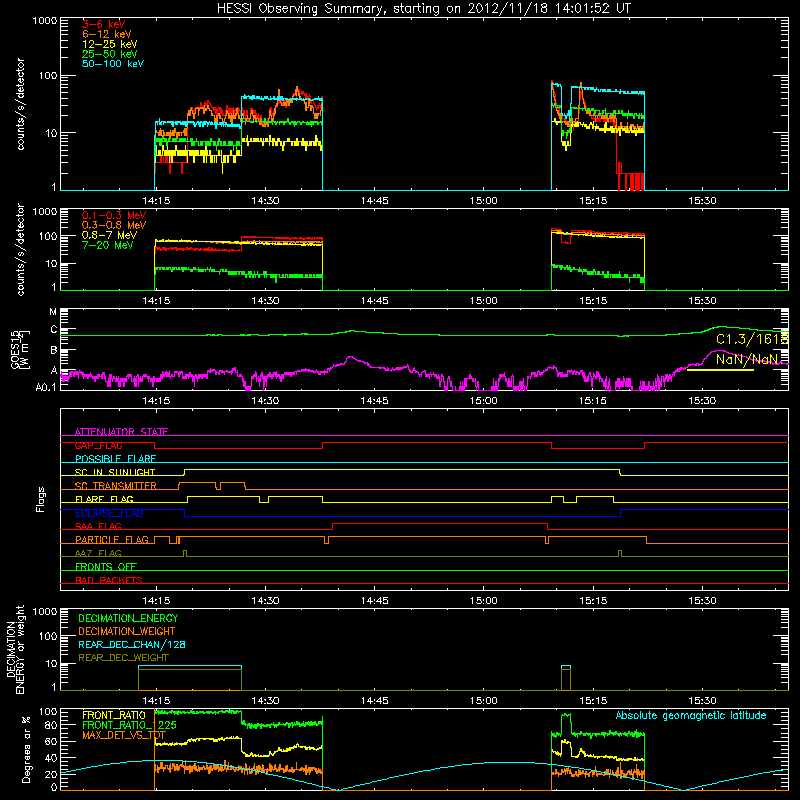Image resolution: width=800 pixels, height=800 pixels.
Task: Select the 3-6 keV legend label
Action: pos(104,24)
